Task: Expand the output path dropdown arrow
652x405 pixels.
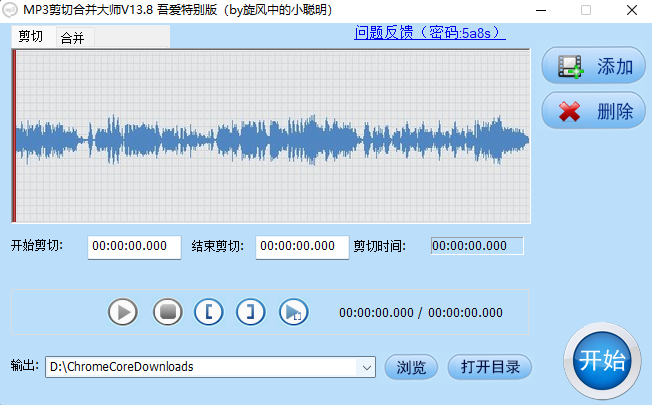Action: [366, 367]
